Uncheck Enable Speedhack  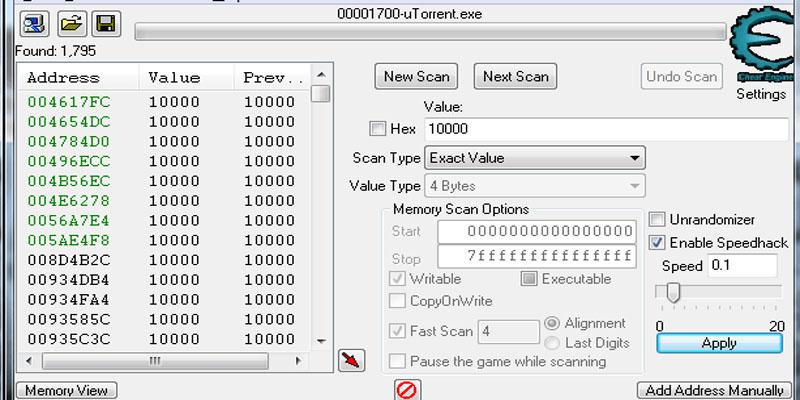point(657,243)
